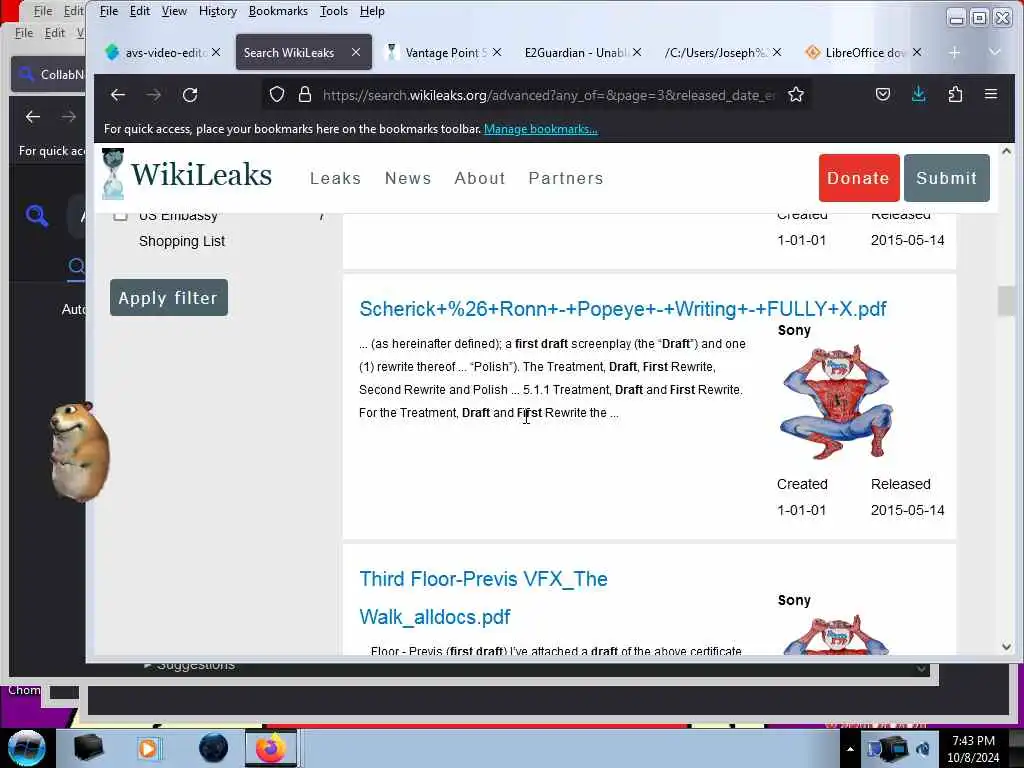Viewport: 1024px width, 768px height.
Task: Open the Edit menu in Firefox
Action: click(x=140, y=11)
